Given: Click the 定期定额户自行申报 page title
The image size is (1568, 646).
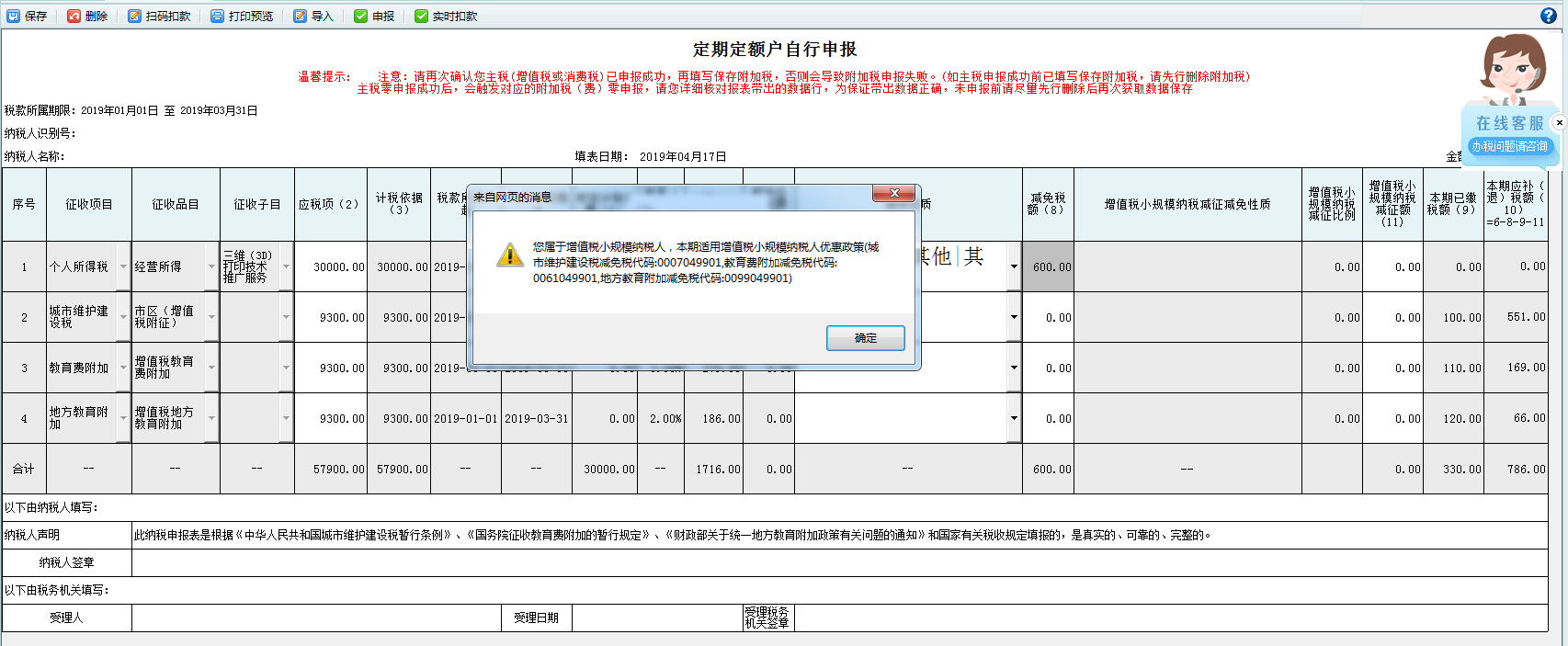Looking at the screenshot, I should [x=775, y=50].
